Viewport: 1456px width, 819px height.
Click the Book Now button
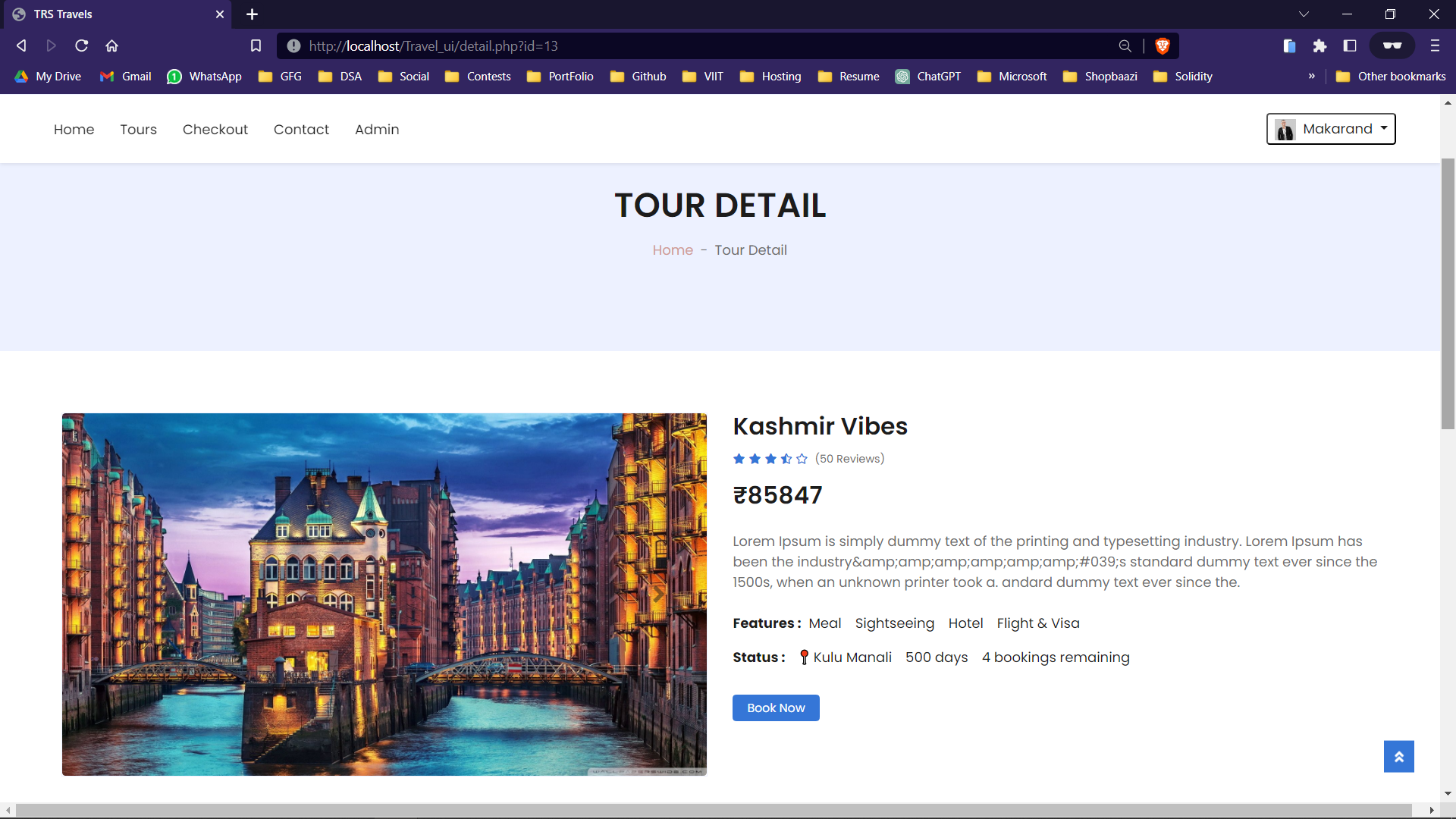[x=776, y=708]
